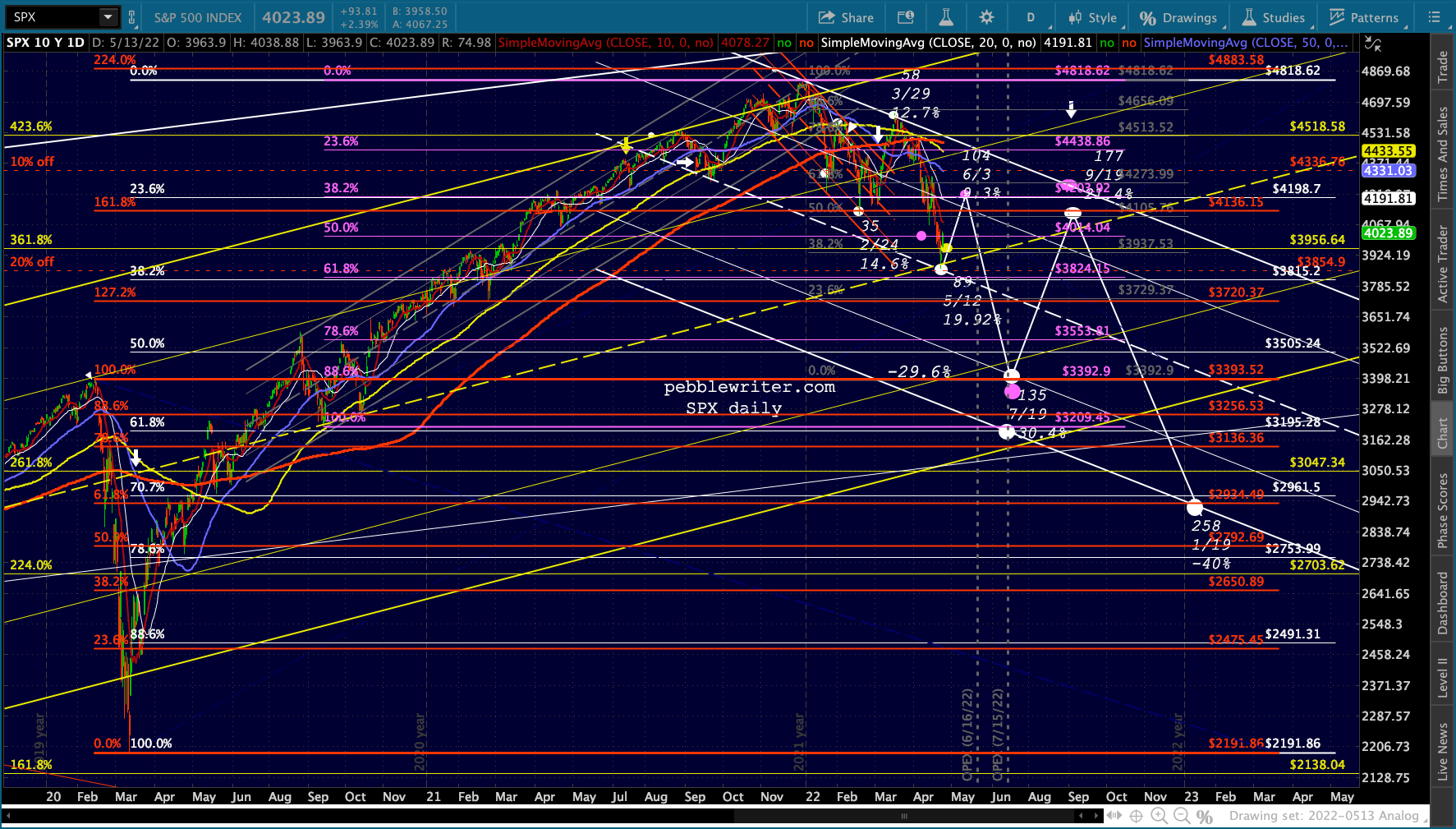
Task: Click the scroll left arrow button
Action: pos(1082,816)
